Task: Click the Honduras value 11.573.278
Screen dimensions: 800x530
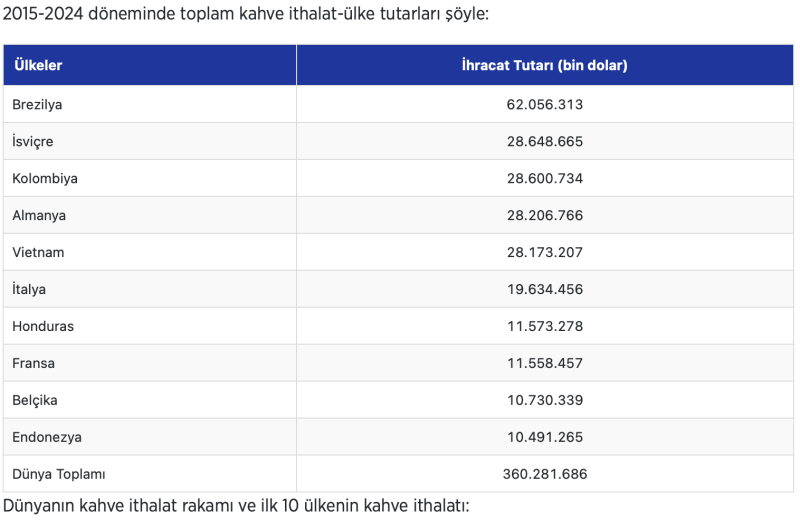Action: coord(544,326)
